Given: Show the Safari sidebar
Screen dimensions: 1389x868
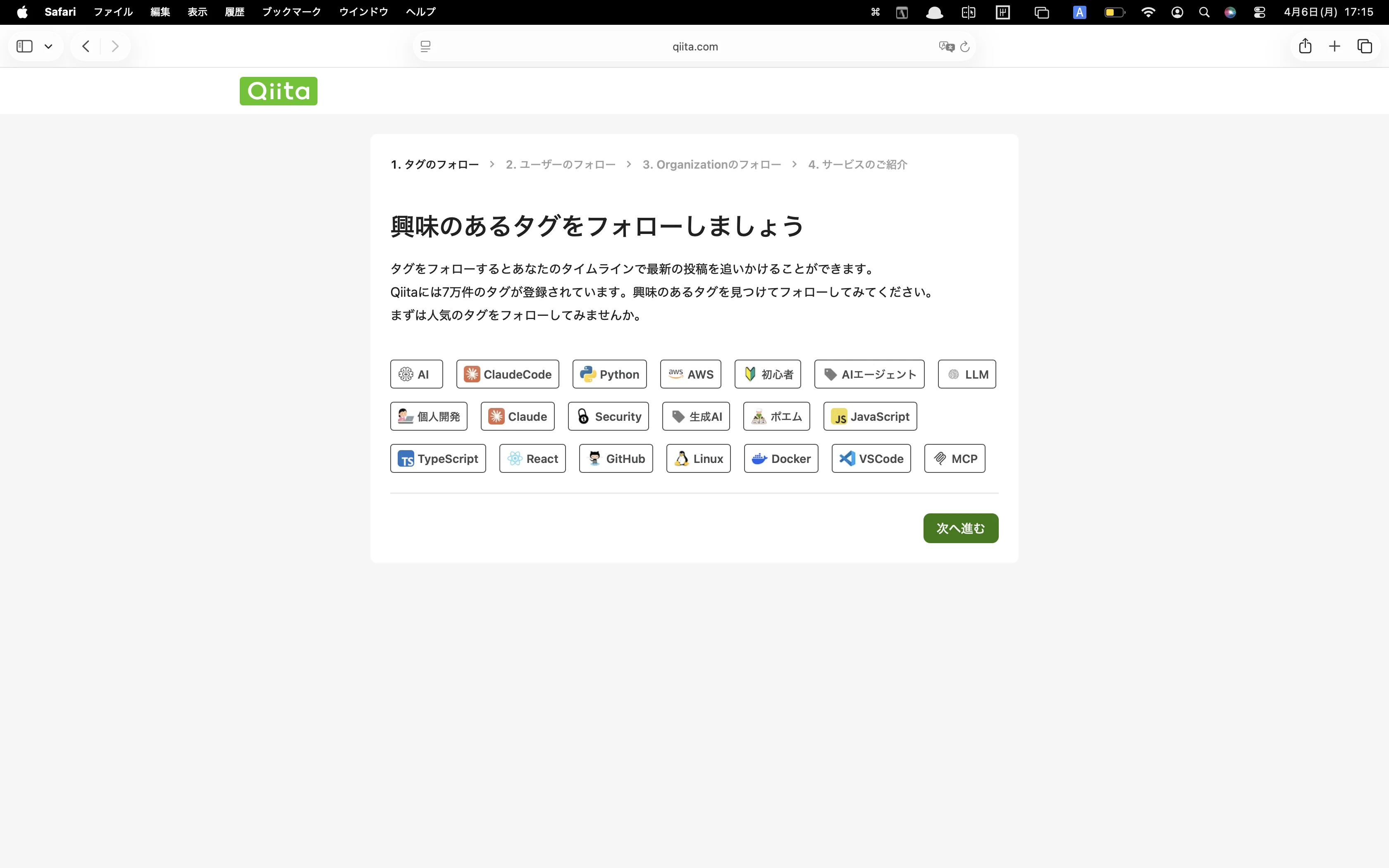Looking at the screenshot, I should click(x=25, y=46).
